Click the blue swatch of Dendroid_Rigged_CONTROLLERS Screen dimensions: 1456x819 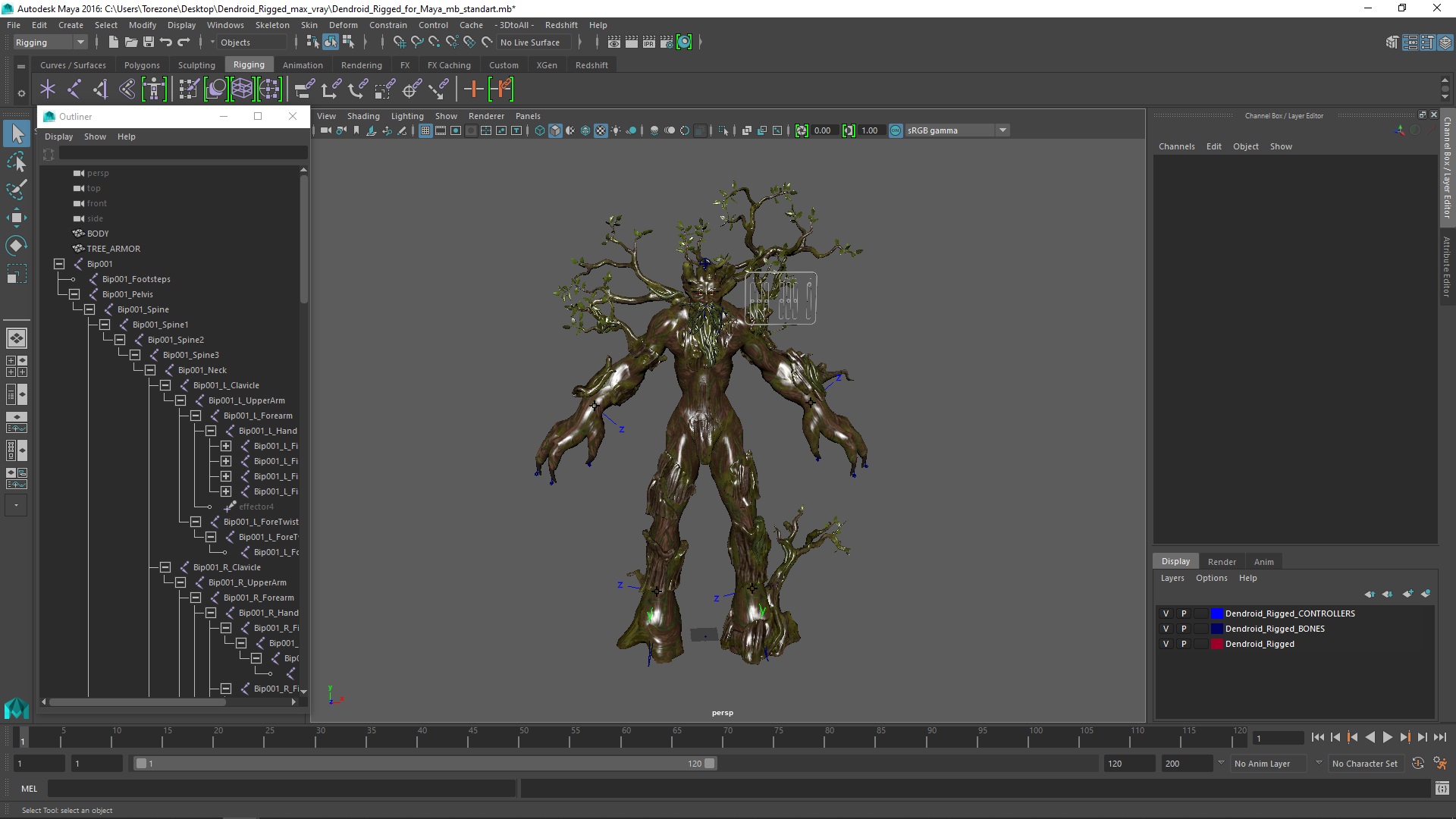(x=1216, y=613)
